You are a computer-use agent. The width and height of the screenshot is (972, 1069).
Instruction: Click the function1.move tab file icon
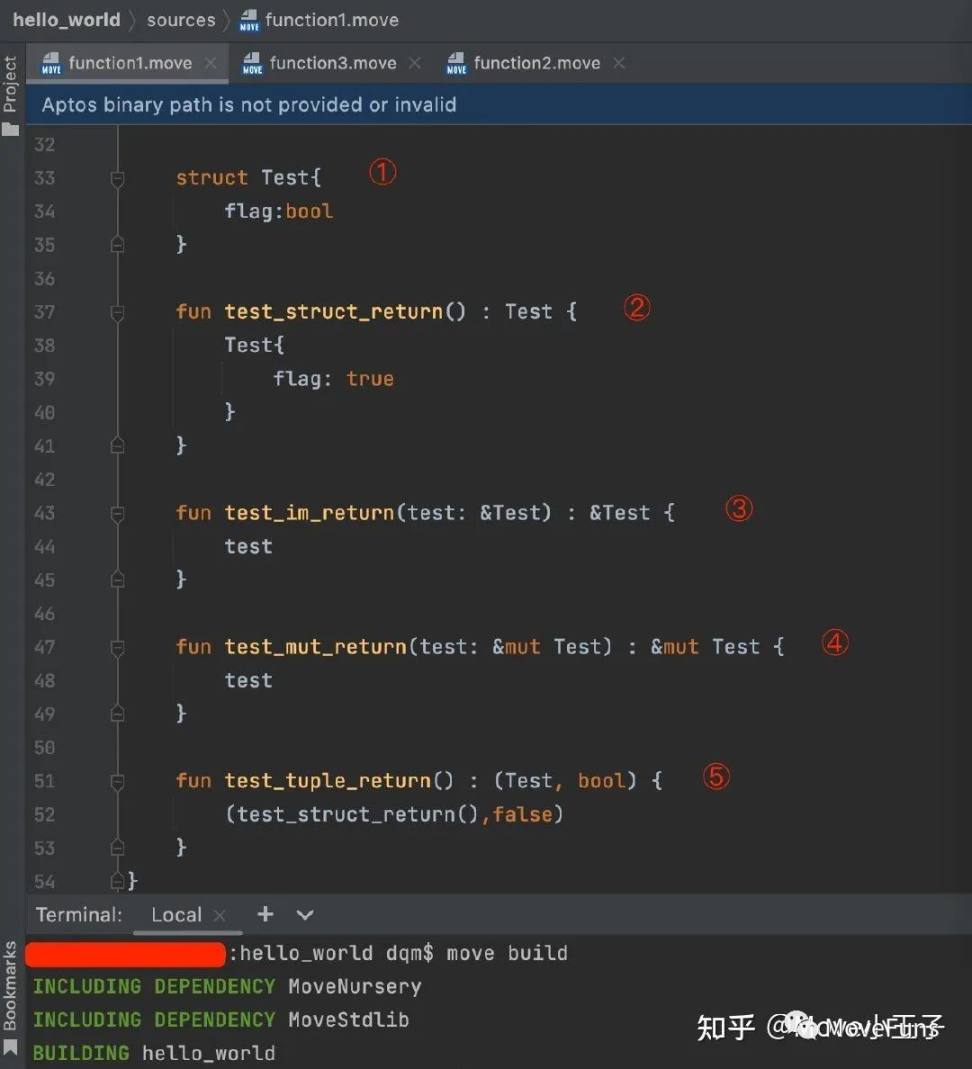pos(50,64)
